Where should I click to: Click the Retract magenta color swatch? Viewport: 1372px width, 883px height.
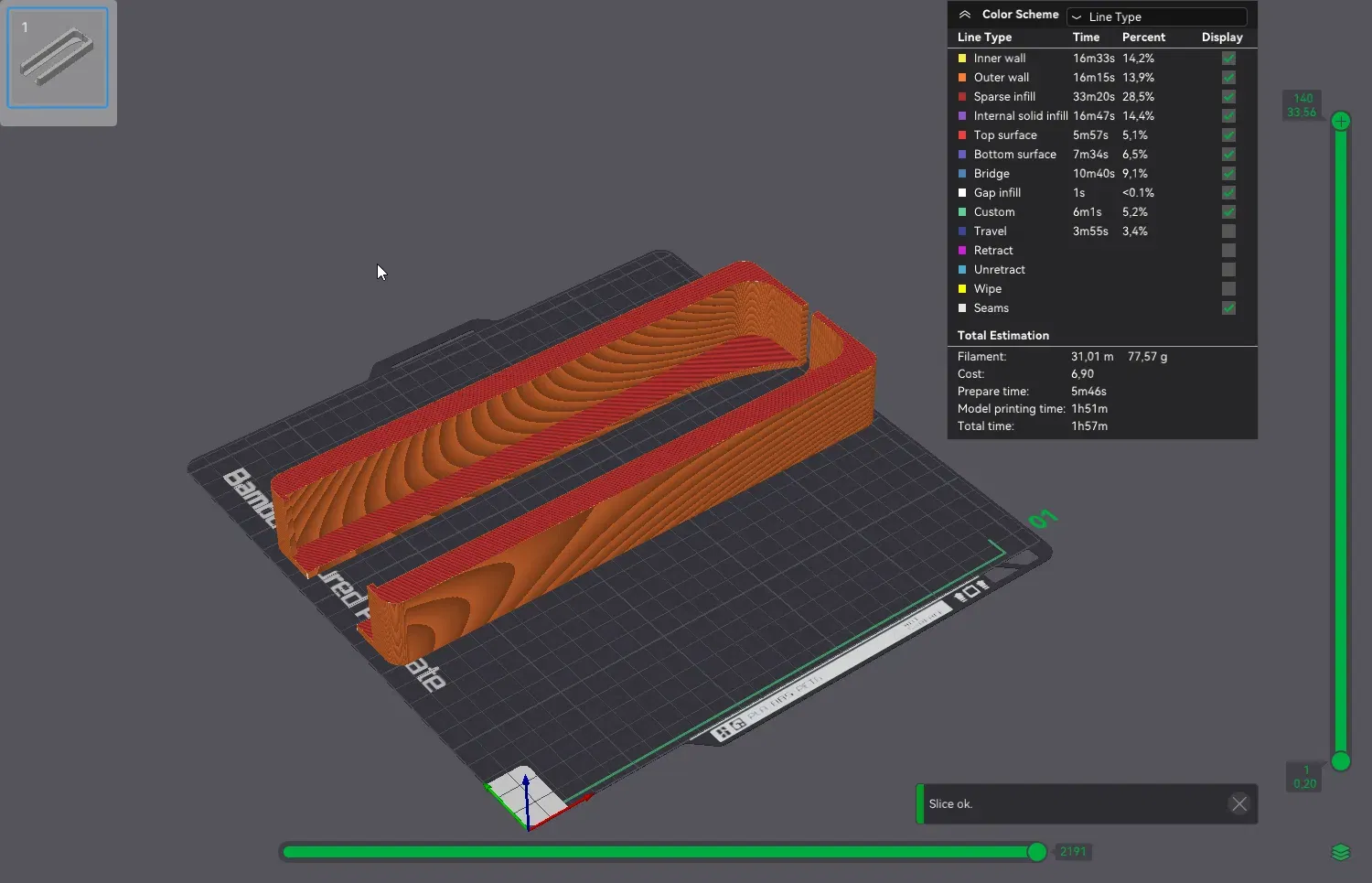pyautogui.click(x=962, y=250)
